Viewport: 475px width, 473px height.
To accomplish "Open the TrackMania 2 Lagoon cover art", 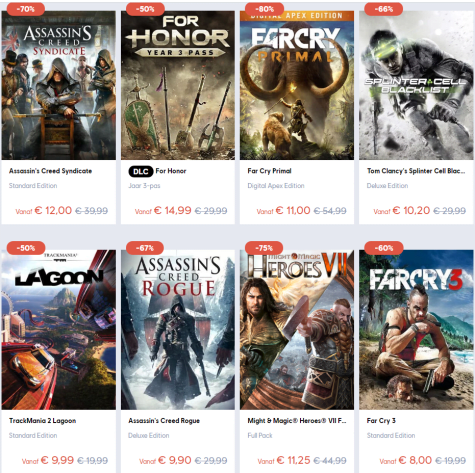I will 59,330.
